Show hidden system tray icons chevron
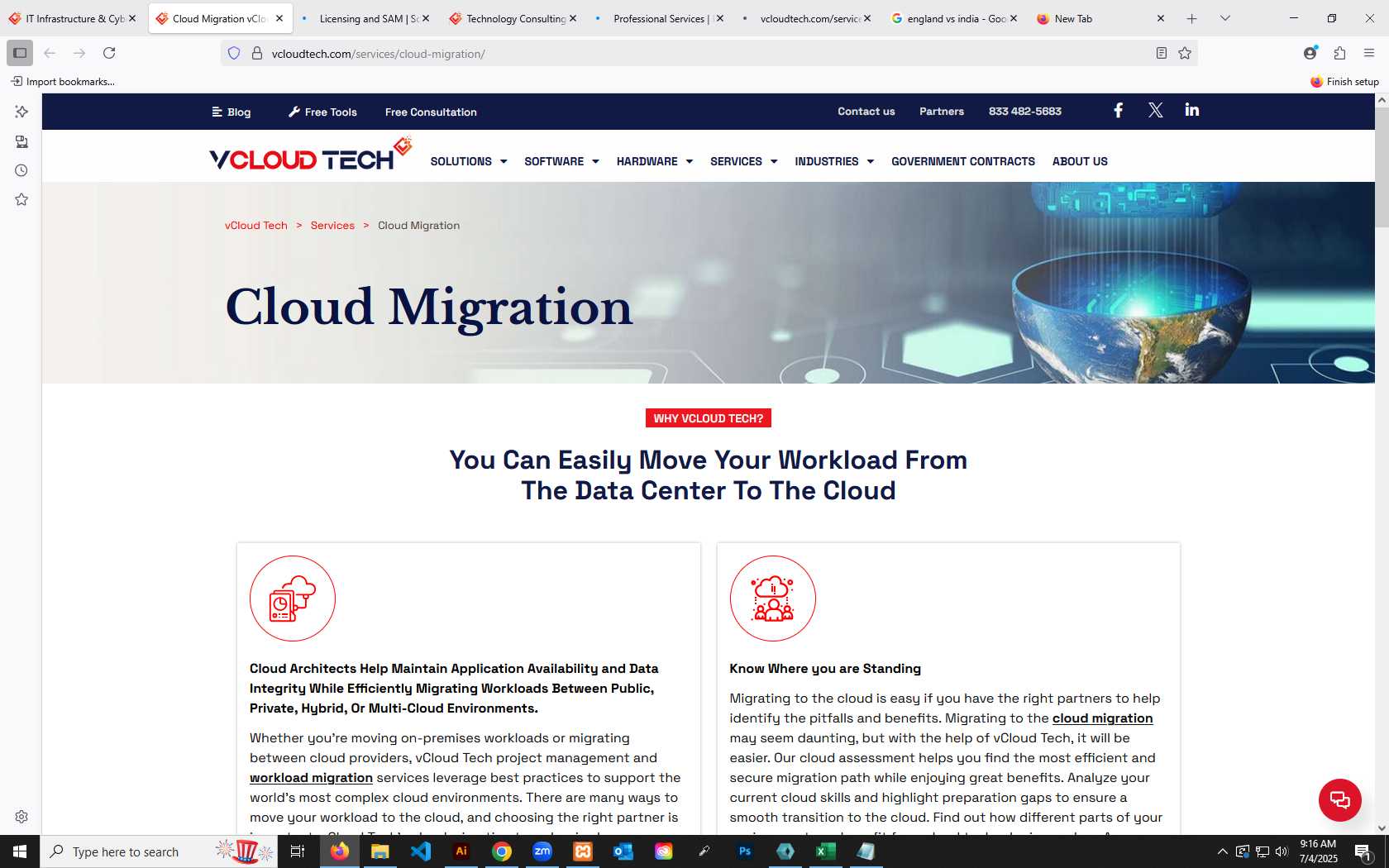Viewport: 1389px width, 868px height. tap(1222, 851)
